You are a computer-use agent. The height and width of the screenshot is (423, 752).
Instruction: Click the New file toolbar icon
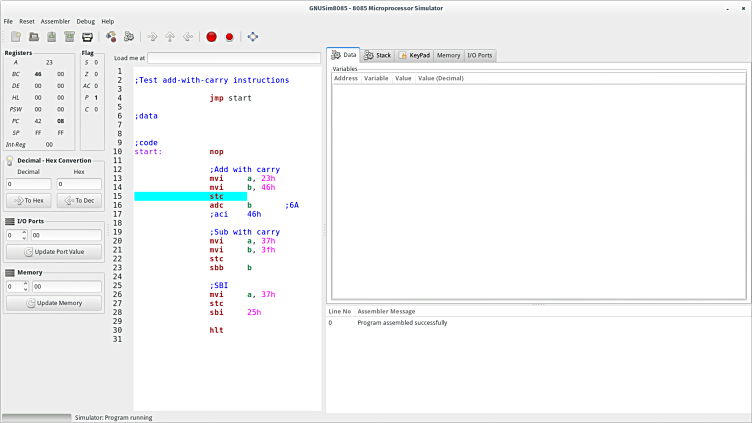coord(16,37)
